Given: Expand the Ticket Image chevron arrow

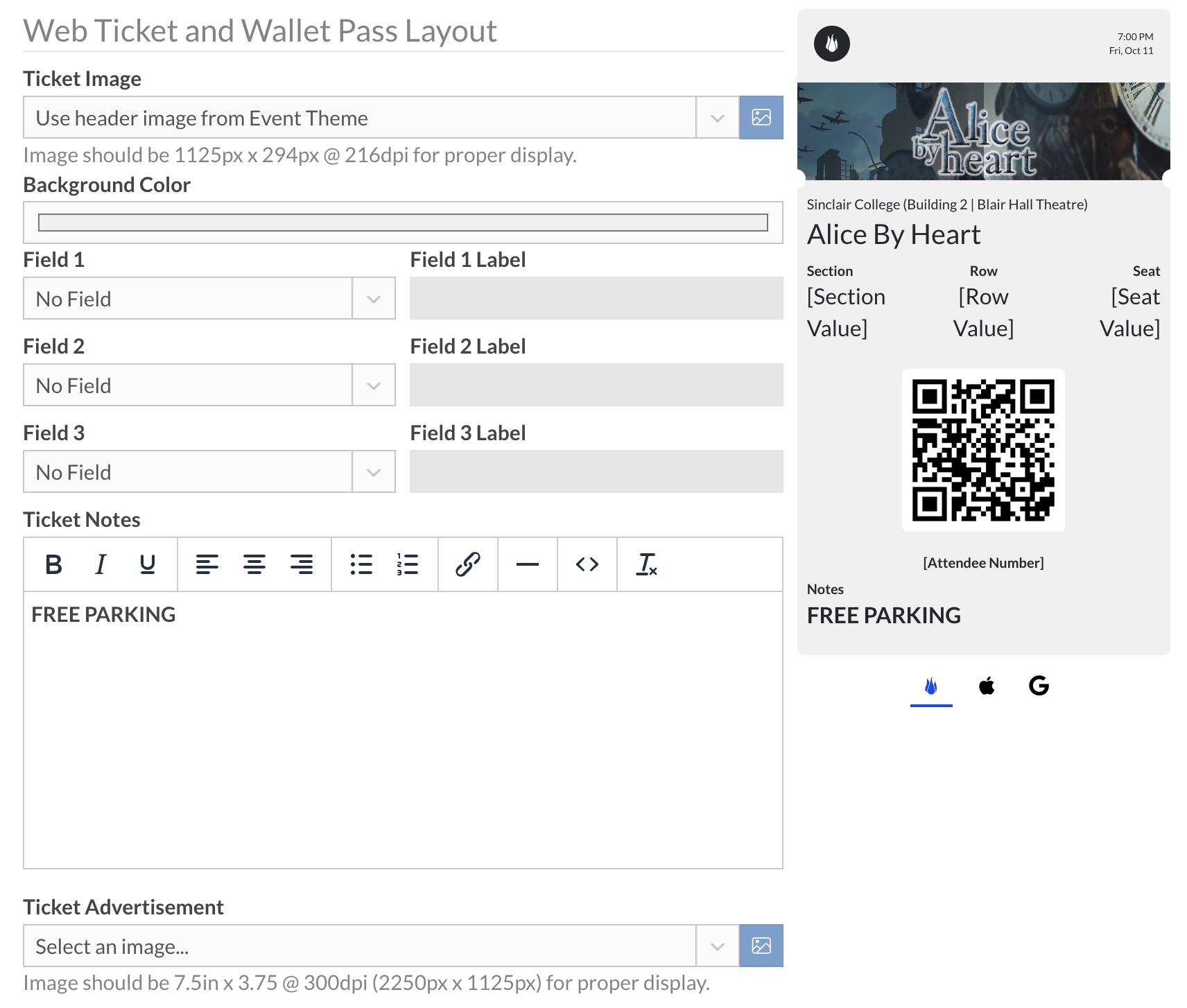Looking at the screenshot, I should point(718,118).
